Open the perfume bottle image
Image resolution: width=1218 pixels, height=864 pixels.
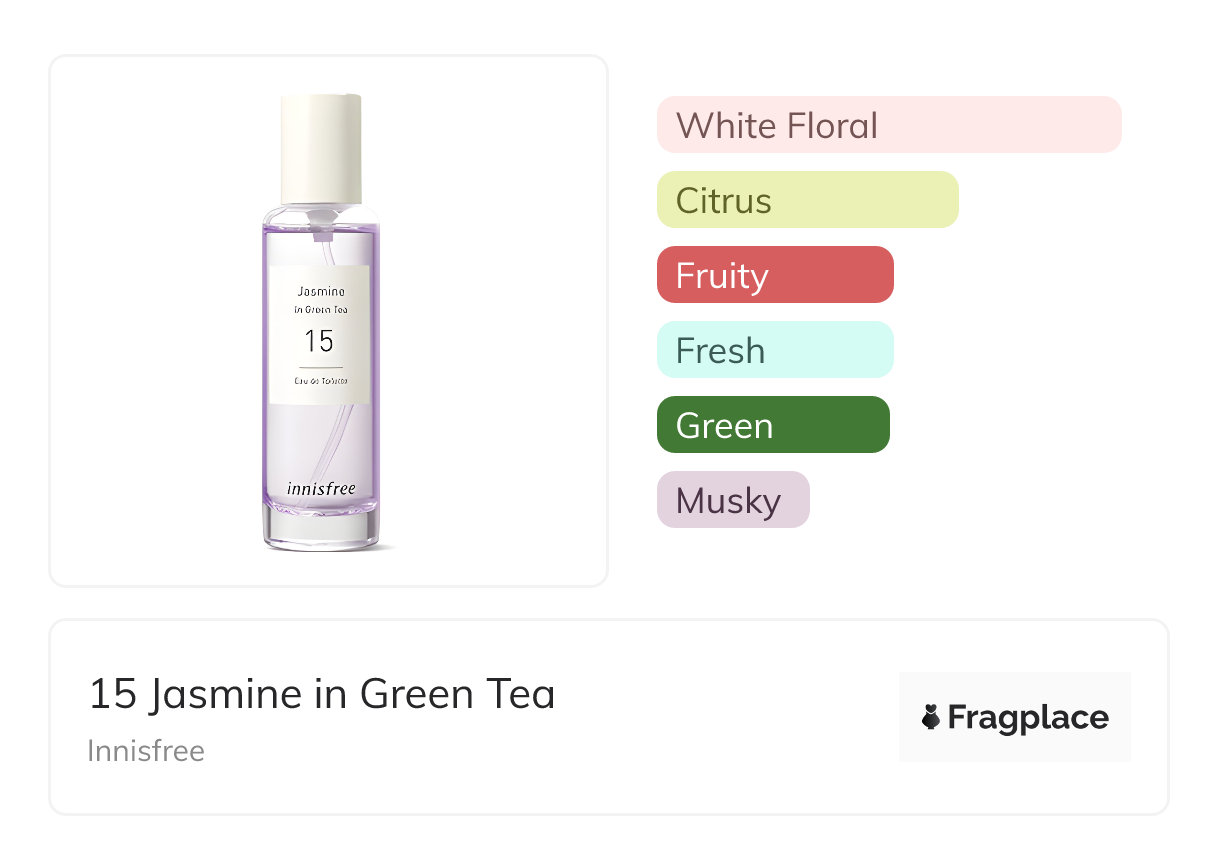321,320
